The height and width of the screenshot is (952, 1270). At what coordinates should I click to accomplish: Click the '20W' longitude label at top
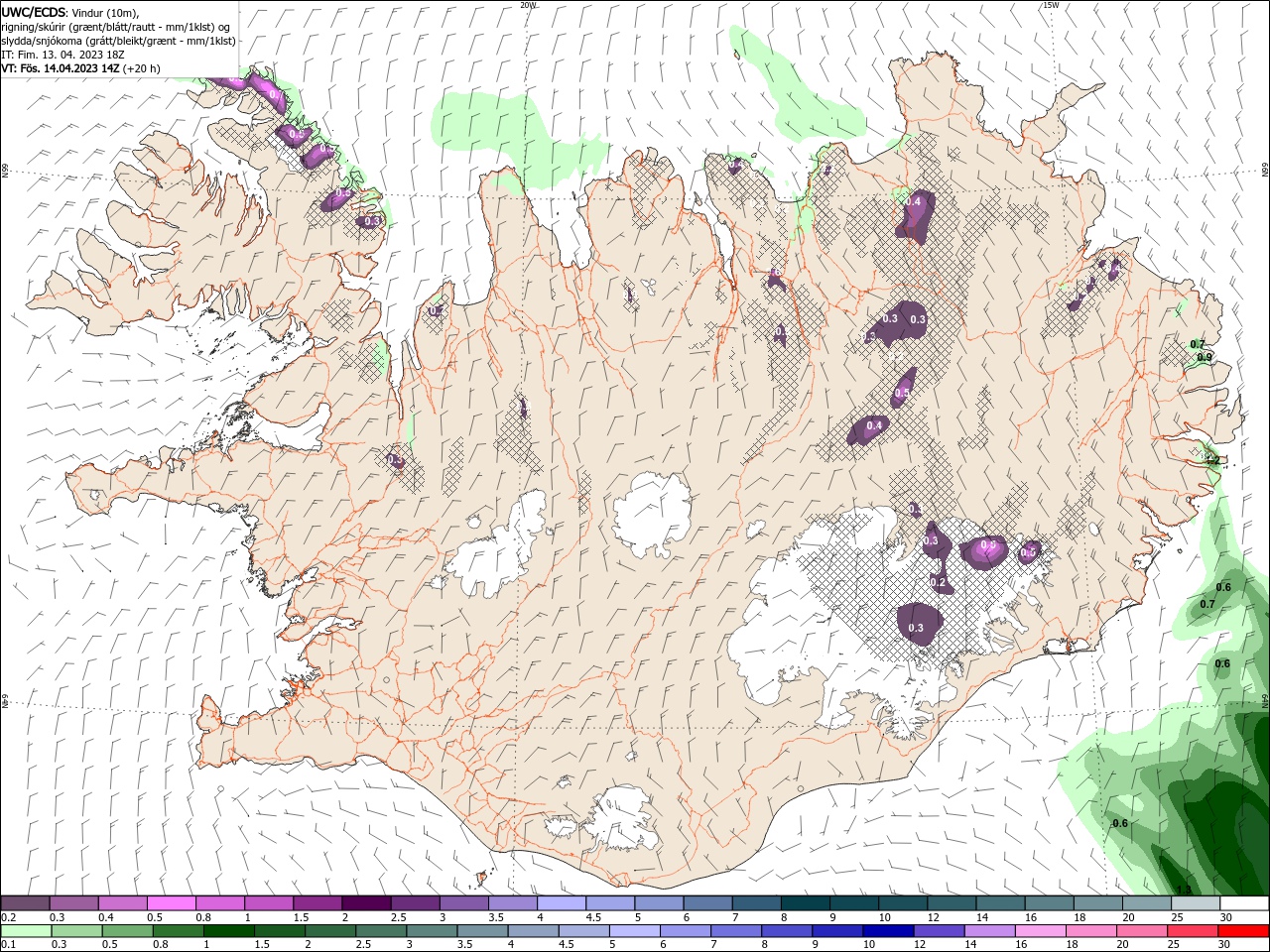tap(528, 5)
